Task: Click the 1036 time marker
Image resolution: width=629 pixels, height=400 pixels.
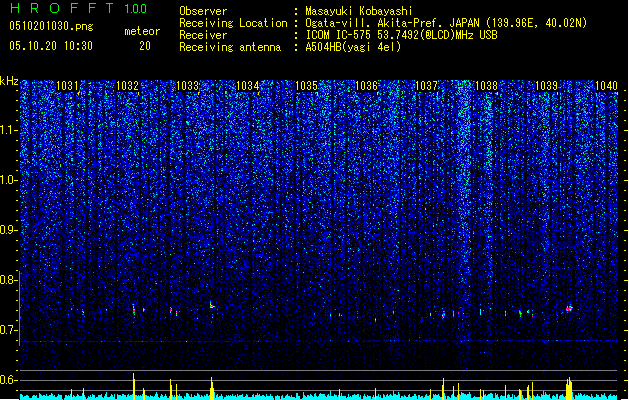Action: (x=367, y=85)
